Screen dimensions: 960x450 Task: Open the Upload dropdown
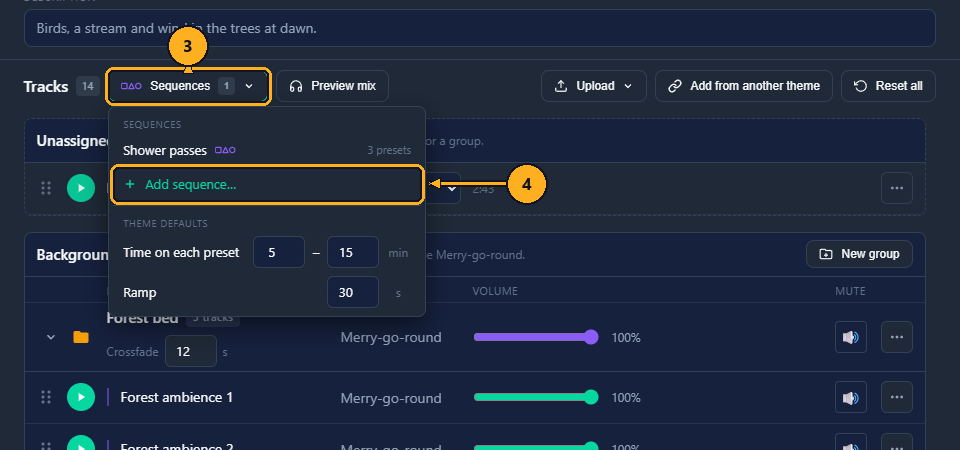593,86
